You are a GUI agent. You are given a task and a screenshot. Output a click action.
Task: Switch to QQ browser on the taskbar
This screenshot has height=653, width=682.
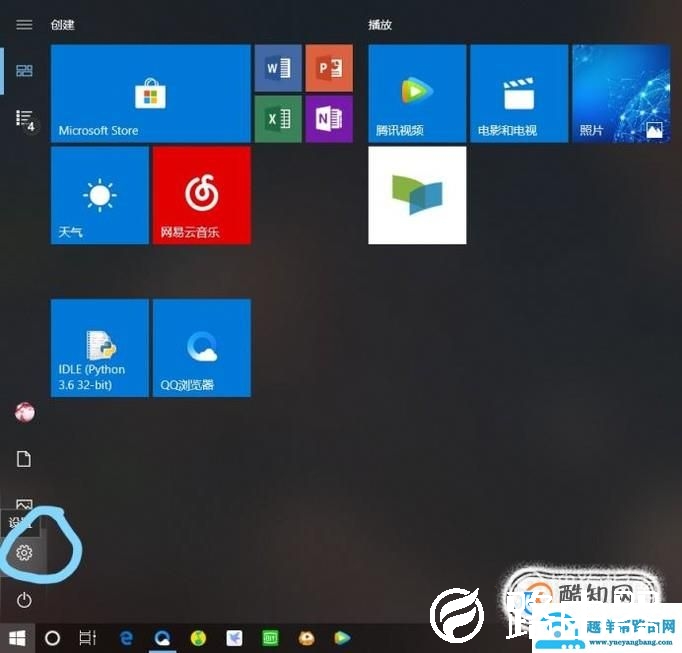pyautogui.click(x=163, y=638)
